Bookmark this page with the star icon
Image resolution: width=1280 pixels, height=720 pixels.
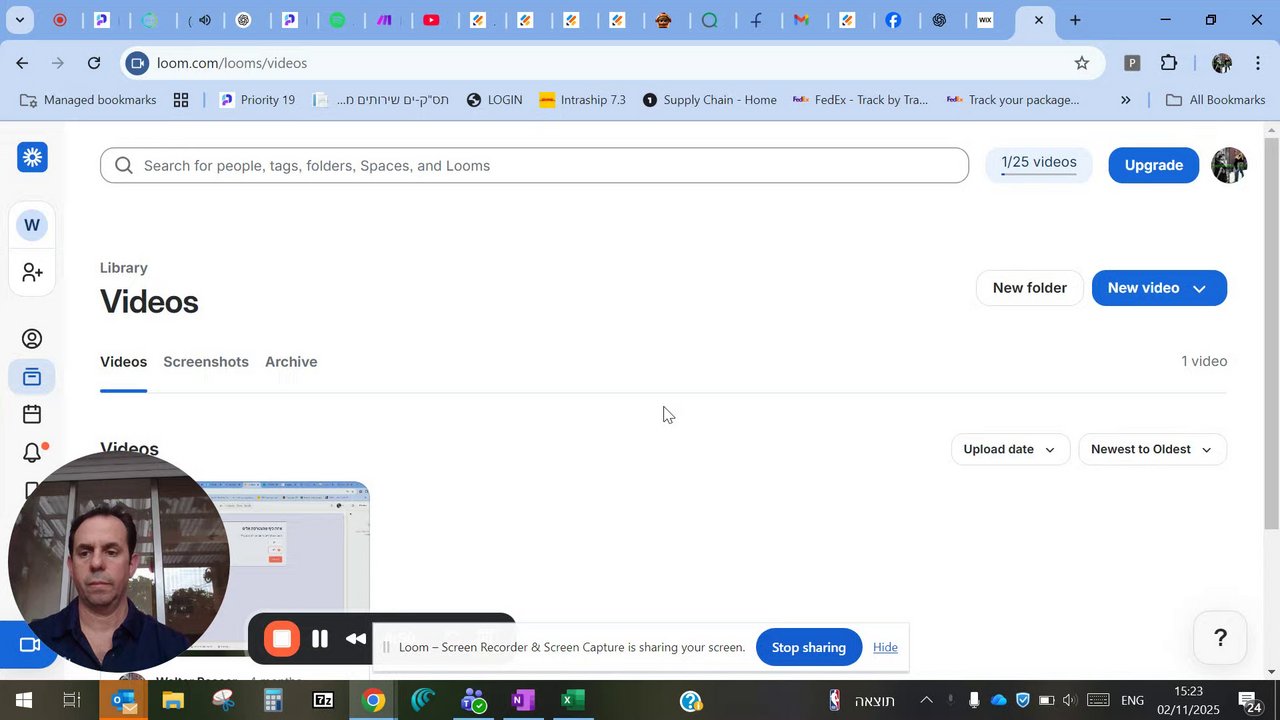[1082, 63]
